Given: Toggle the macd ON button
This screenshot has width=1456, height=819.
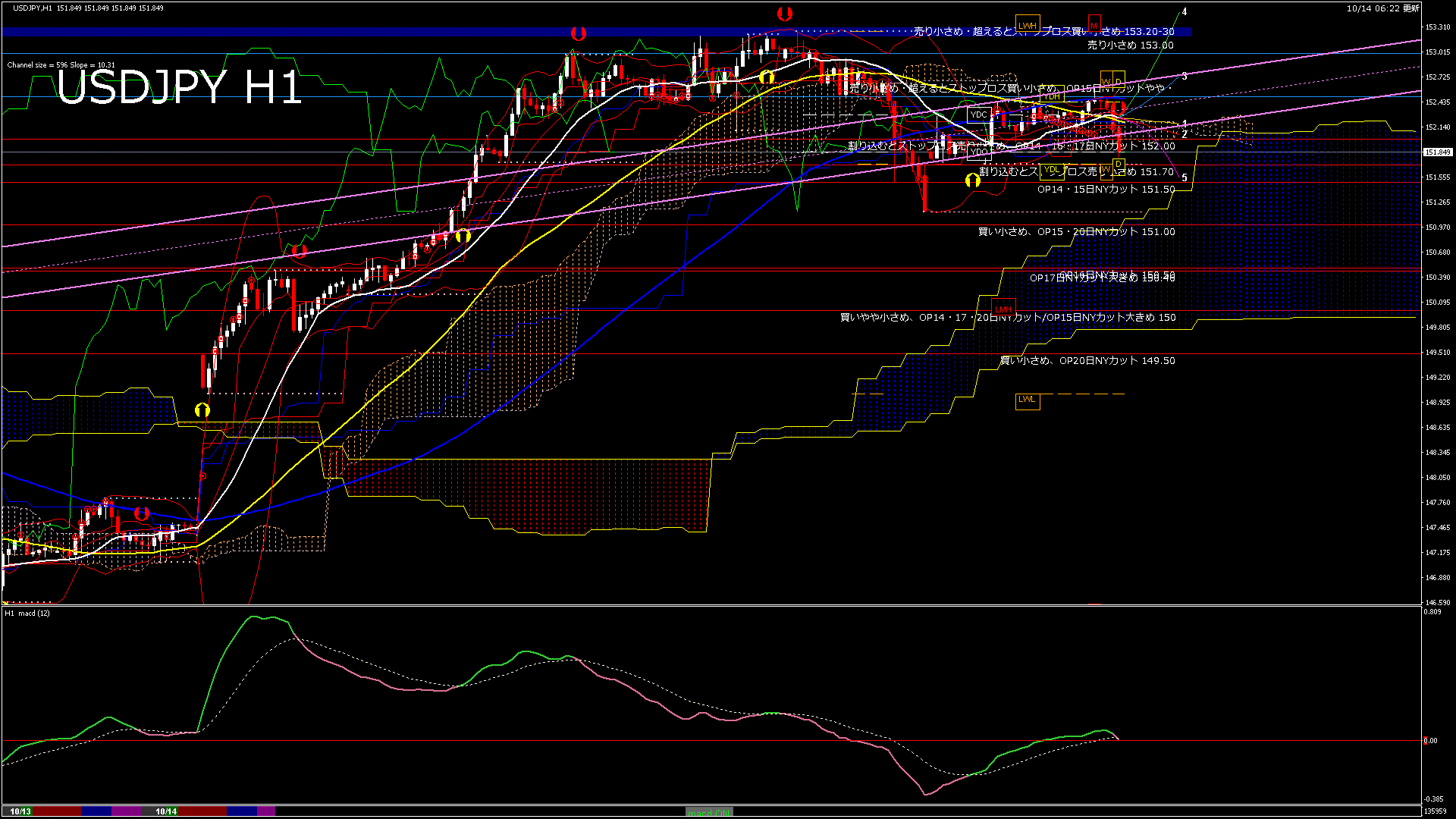Looking at the screenshot, I should click(x=709, y=811).
